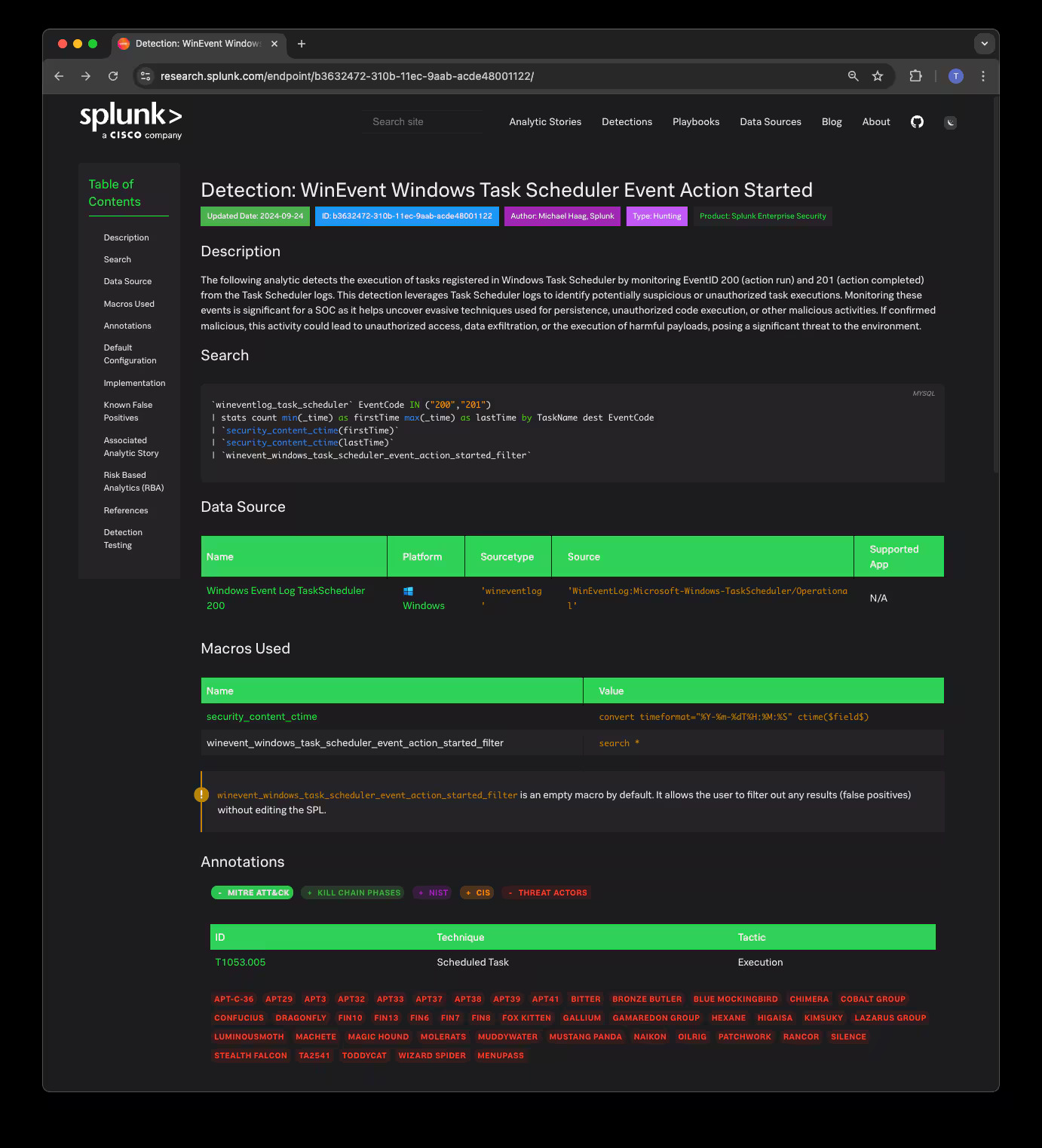Go to Analytic Stories in the navigation

coord(545,122)
